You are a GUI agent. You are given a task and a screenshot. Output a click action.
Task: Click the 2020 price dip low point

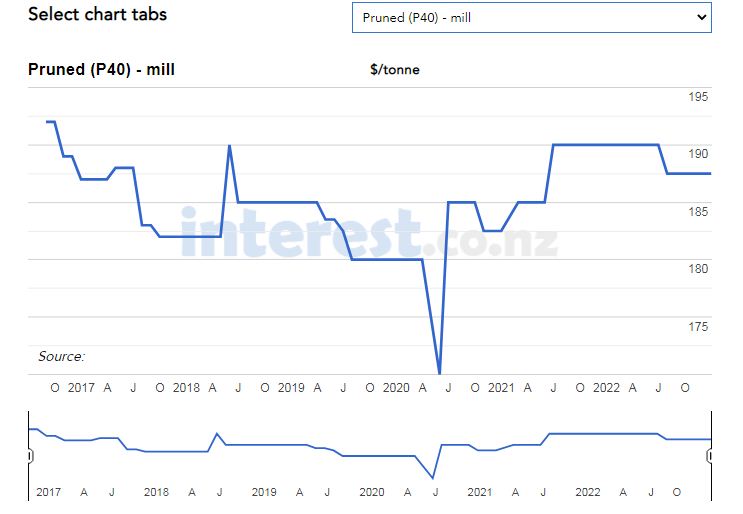click(x=440, y=373)
